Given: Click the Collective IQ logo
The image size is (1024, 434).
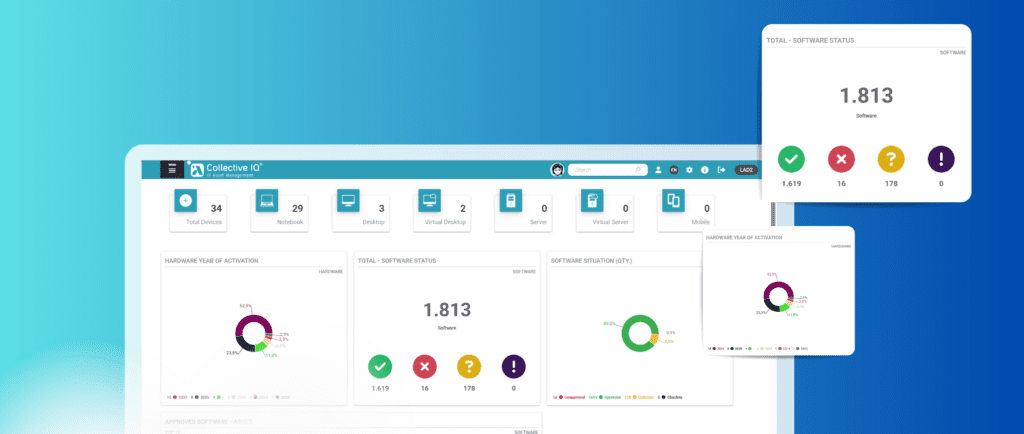Looking at the screenshot, I should pos(226,169).
